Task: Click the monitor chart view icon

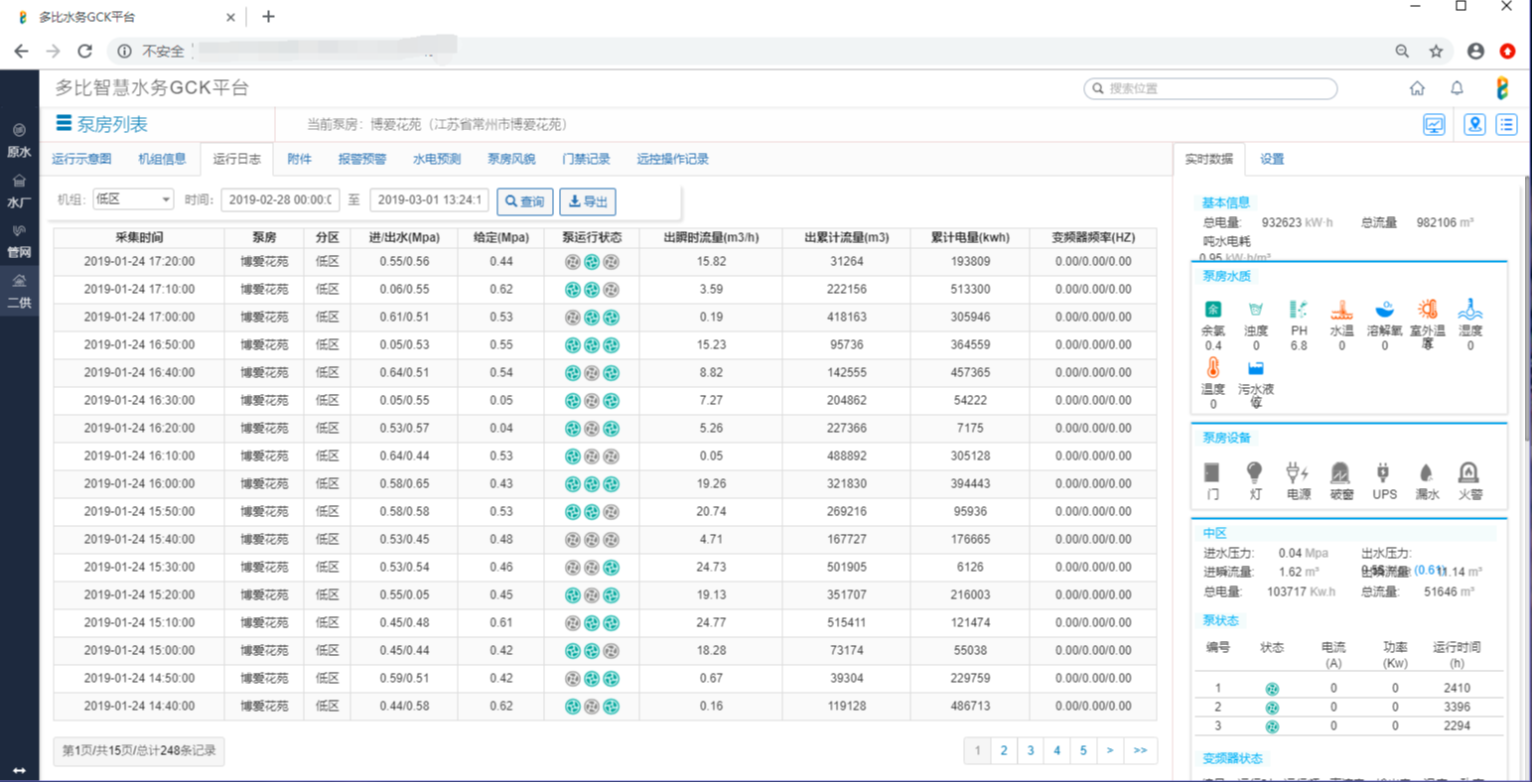Action: tap(1434, 125)
